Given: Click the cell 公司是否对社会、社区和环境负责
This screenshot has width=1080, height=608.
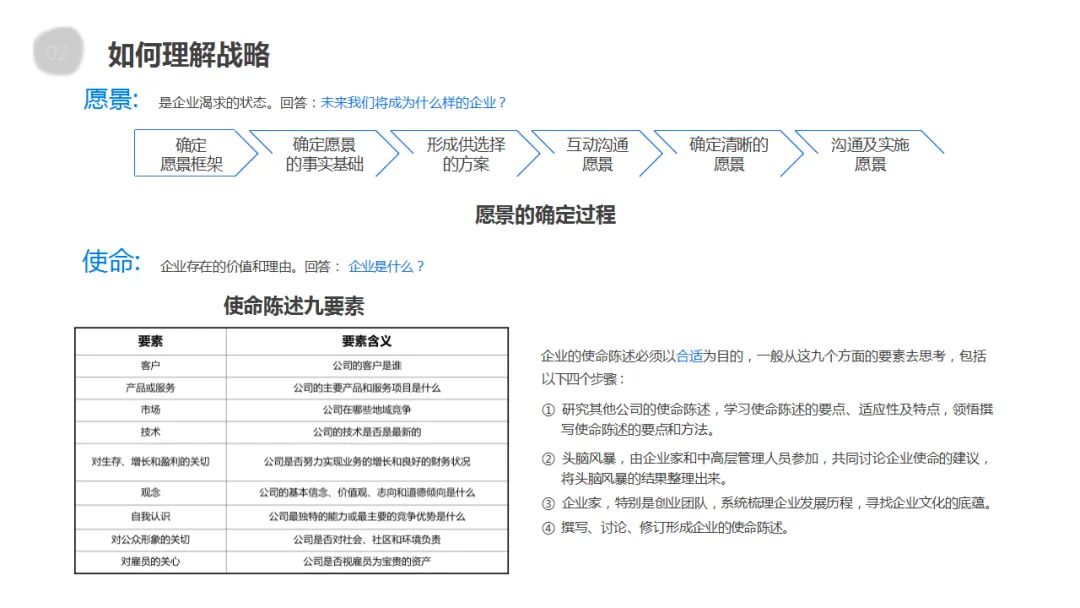Looking at the screenshot, I should tap(367, 539).
